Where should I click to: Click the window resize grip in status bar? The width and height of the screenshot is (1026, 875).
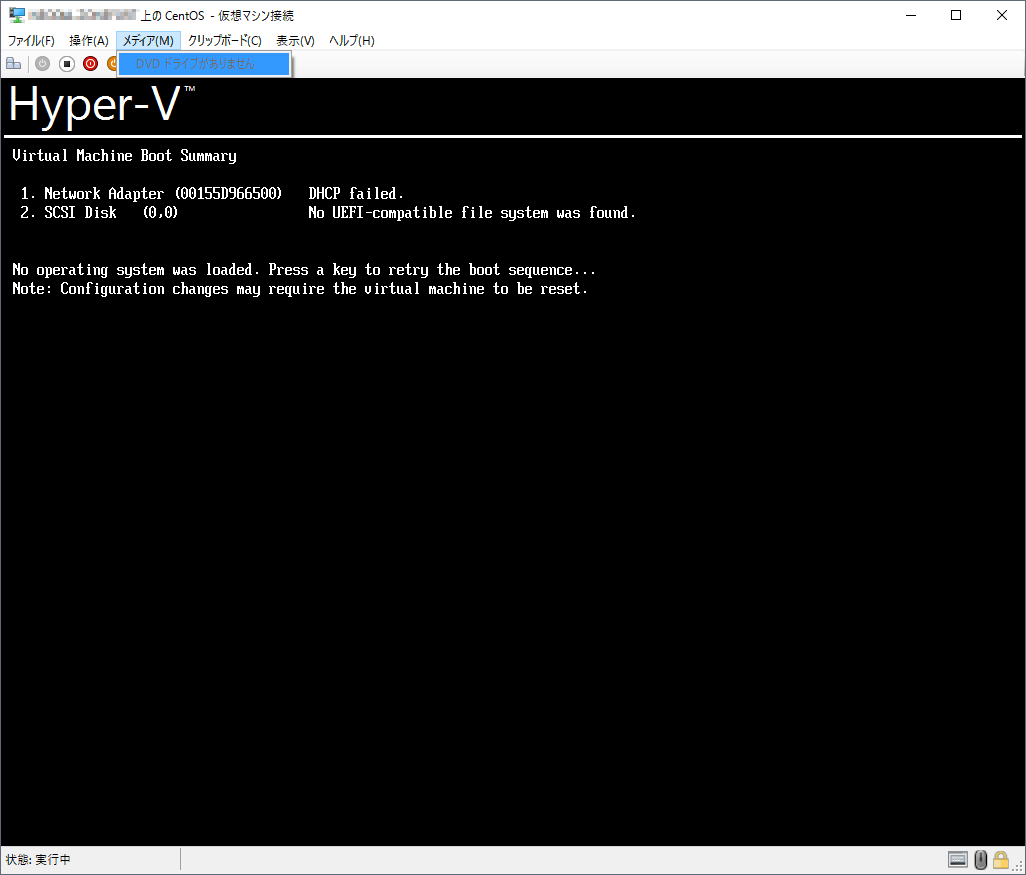1017,866
